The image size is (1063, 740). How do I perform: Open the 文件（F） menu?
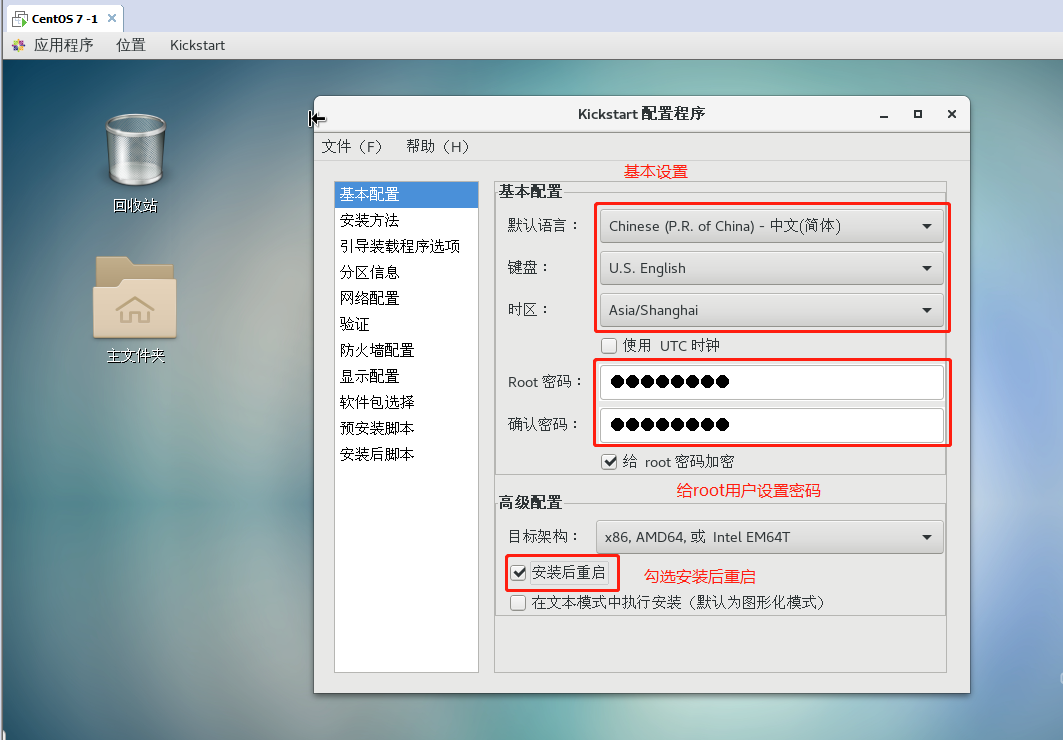click(352, 146)
